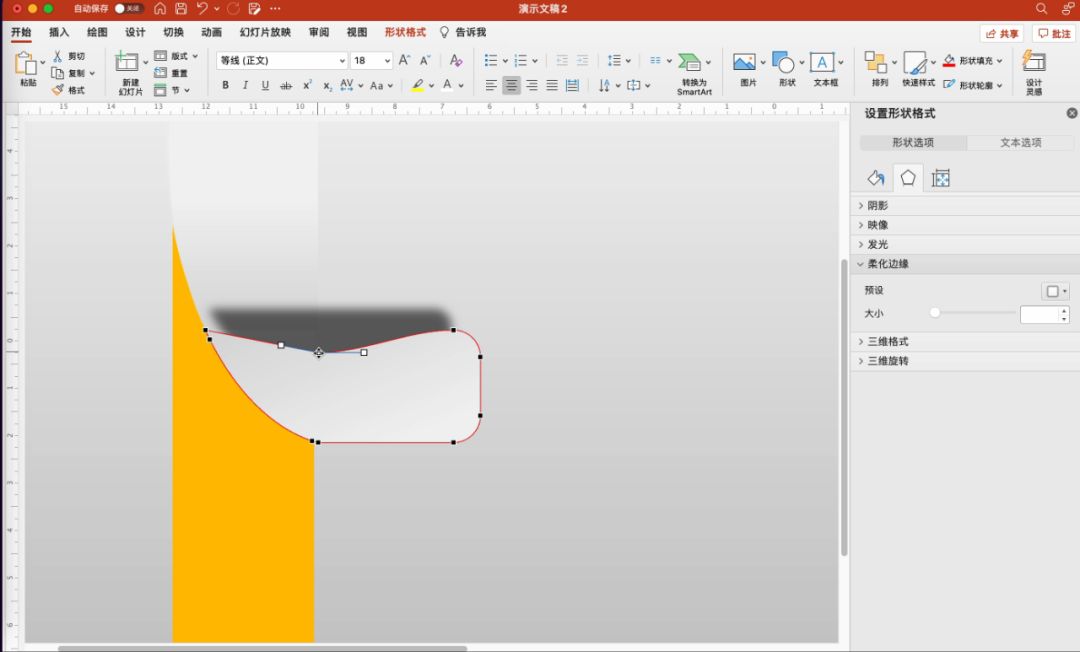The image size is (1080, 652).
Task: Open the Draw ribbon tab
Action: click(x=97, y=32)
